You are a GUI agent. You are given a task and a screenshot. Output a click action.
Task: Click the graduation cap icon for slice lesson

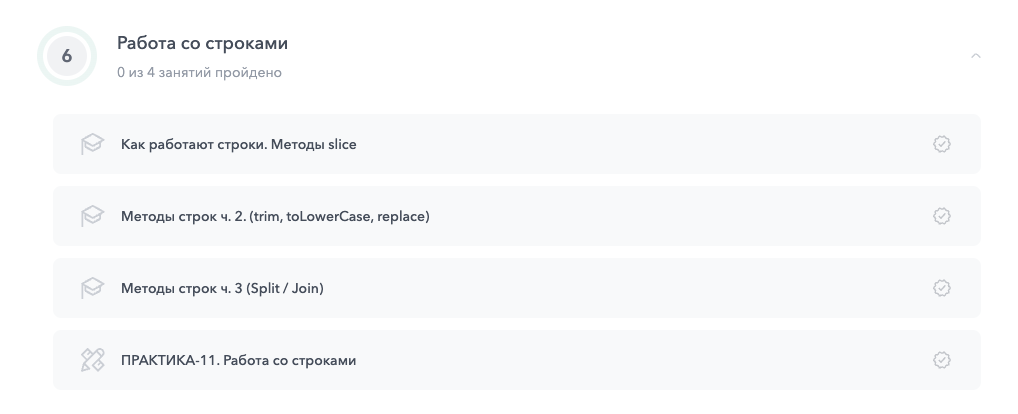pos(92,144)
